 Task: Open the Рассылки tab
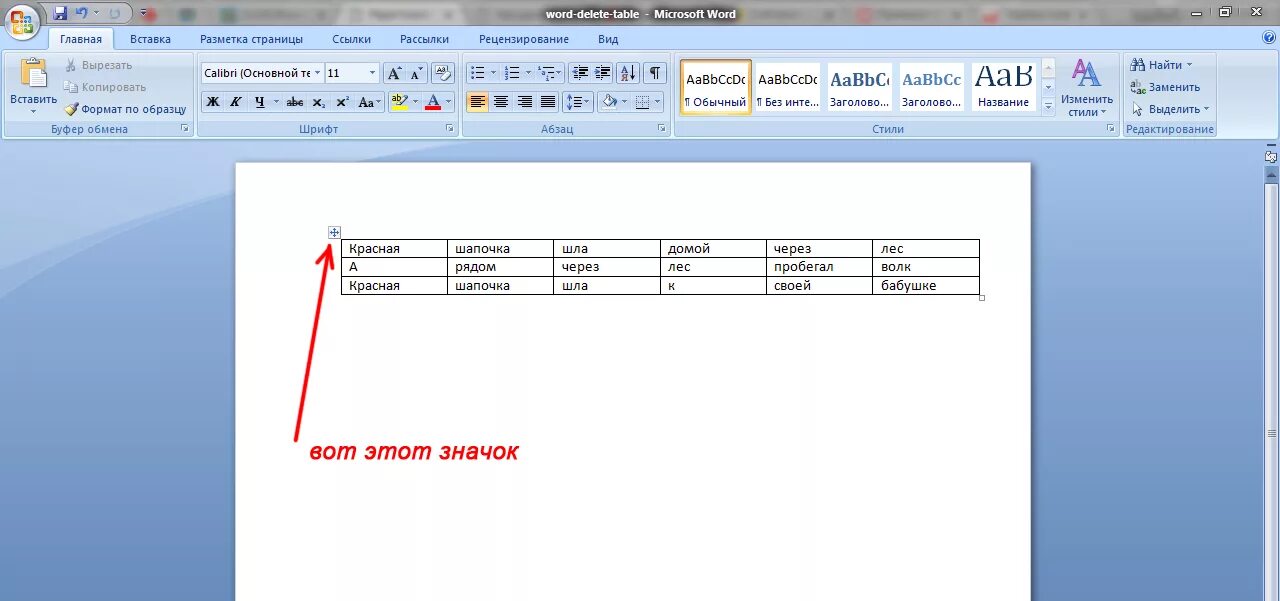[x=424, y=39]
